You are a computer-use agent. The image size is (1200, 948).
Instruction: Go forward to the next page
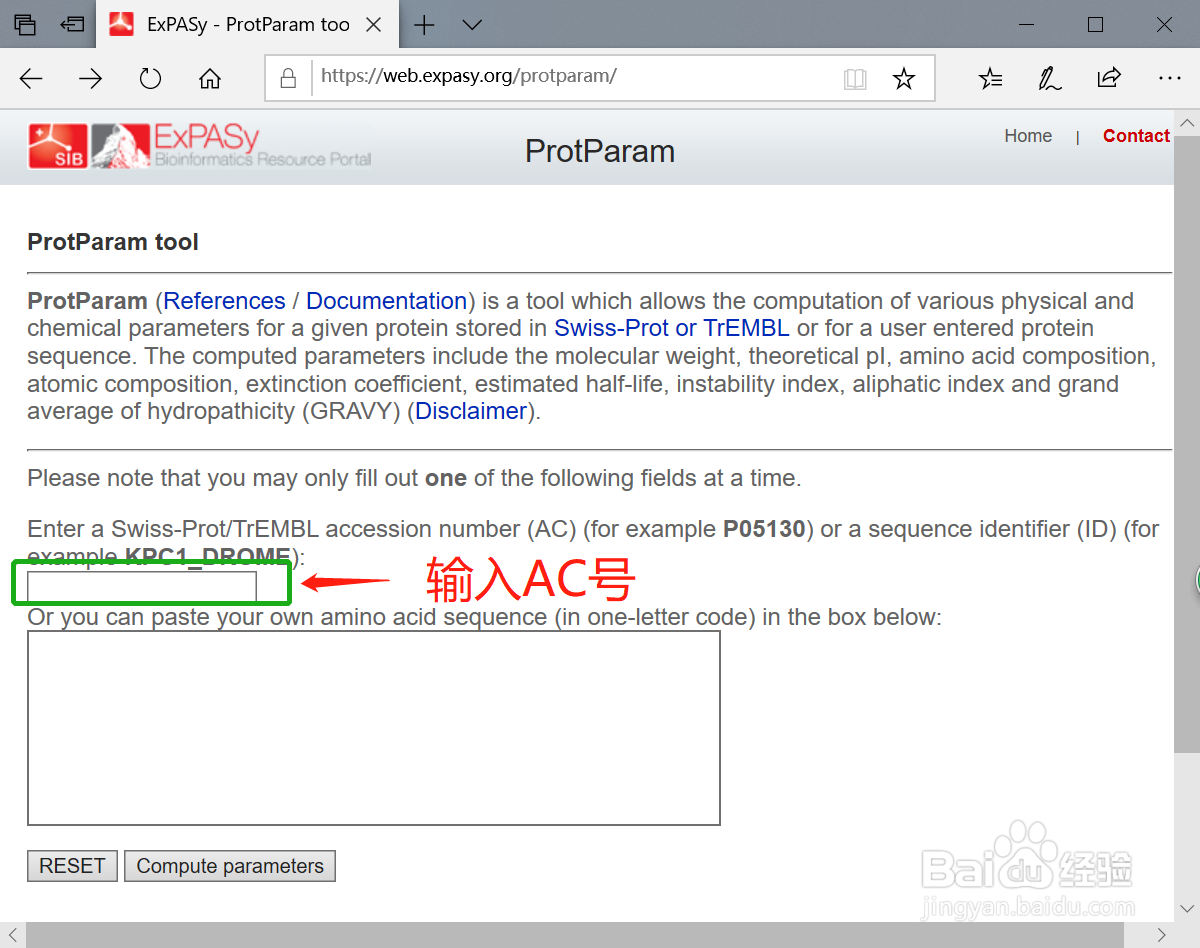91,79
